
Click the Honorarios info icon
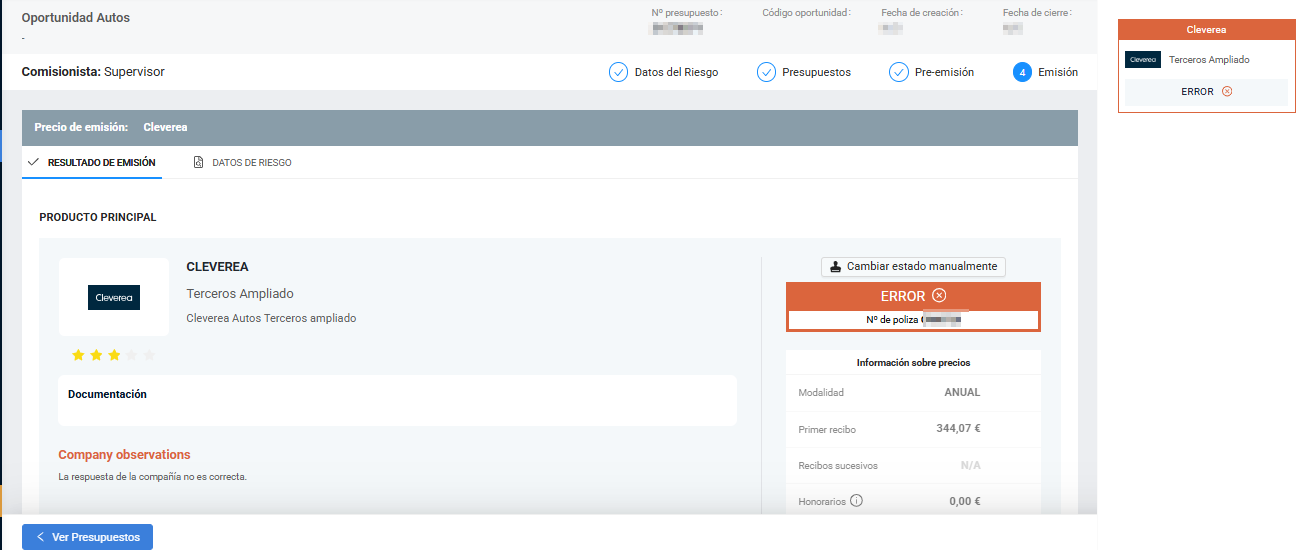point(856,501)
